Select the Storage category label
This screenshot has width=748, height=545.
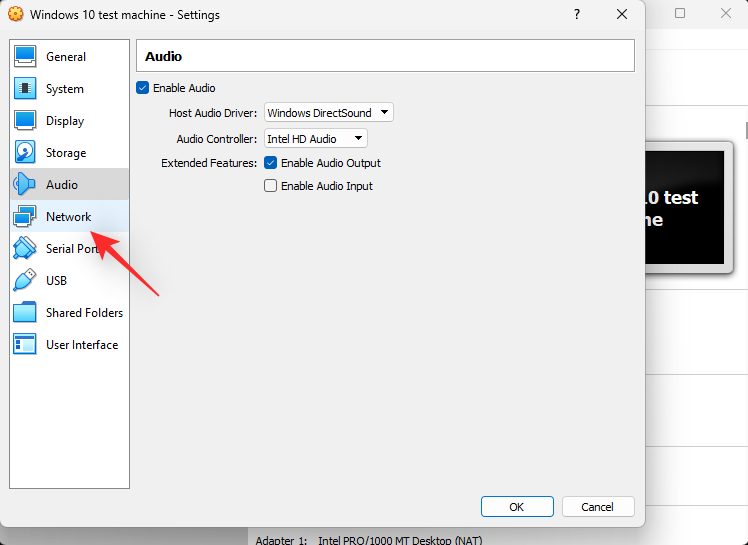pyautogui.click(x=66, y=153)
